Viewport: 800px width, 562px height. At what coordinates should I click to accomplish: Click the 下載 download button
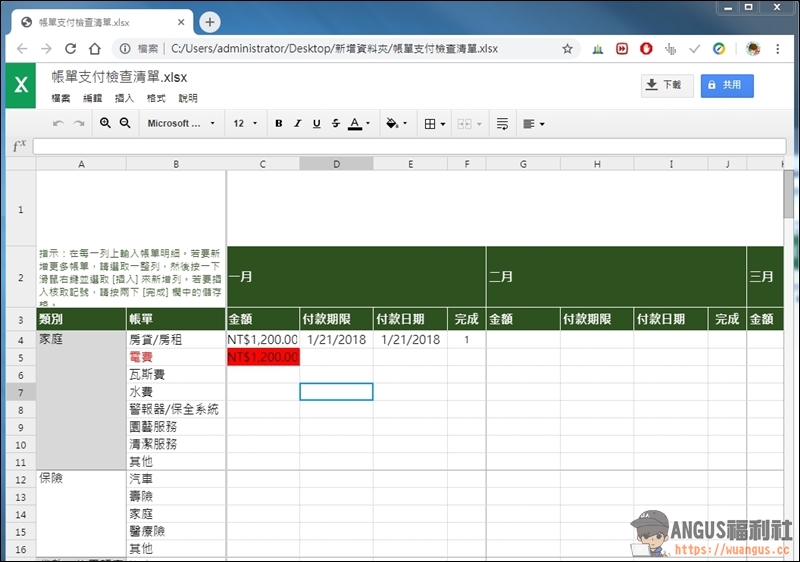click(x=667, y=85)
